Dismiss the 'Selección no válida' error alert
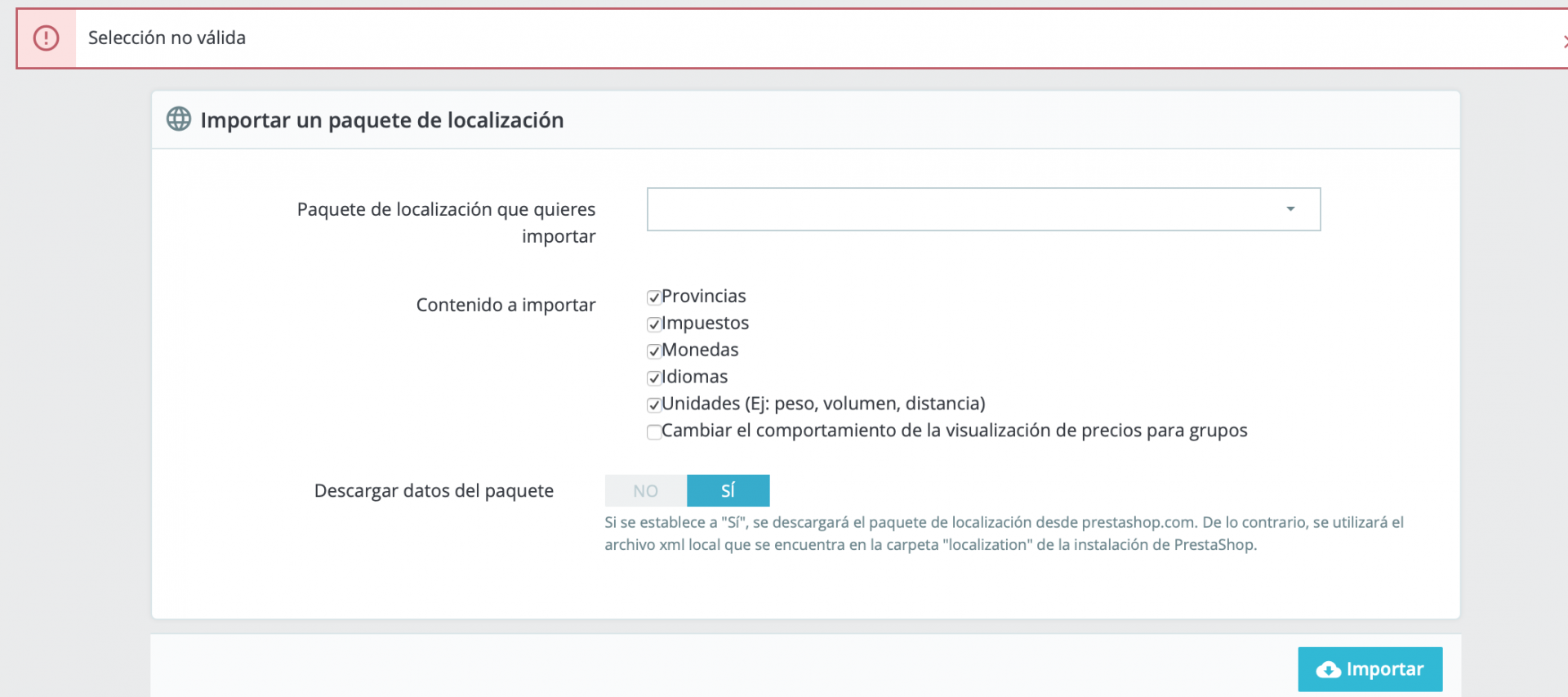This screenshot has width=1568, height=697. 1564,41
